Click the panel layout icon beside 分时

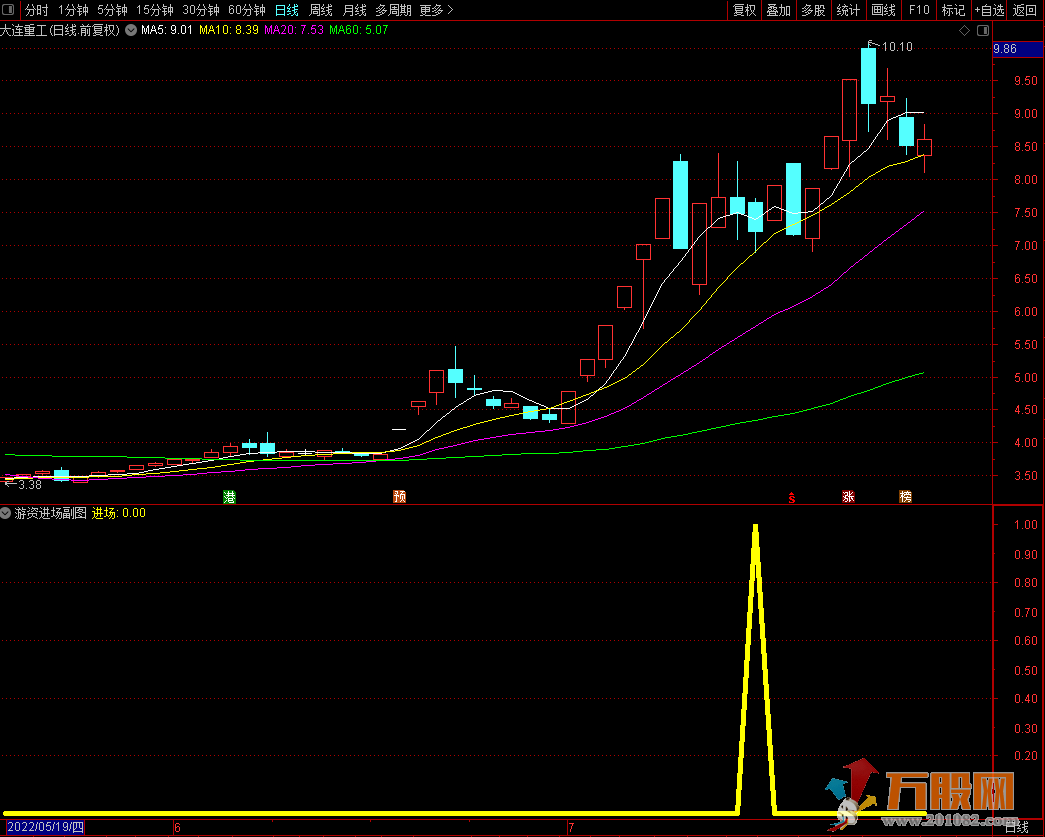(x=9, y=9)
